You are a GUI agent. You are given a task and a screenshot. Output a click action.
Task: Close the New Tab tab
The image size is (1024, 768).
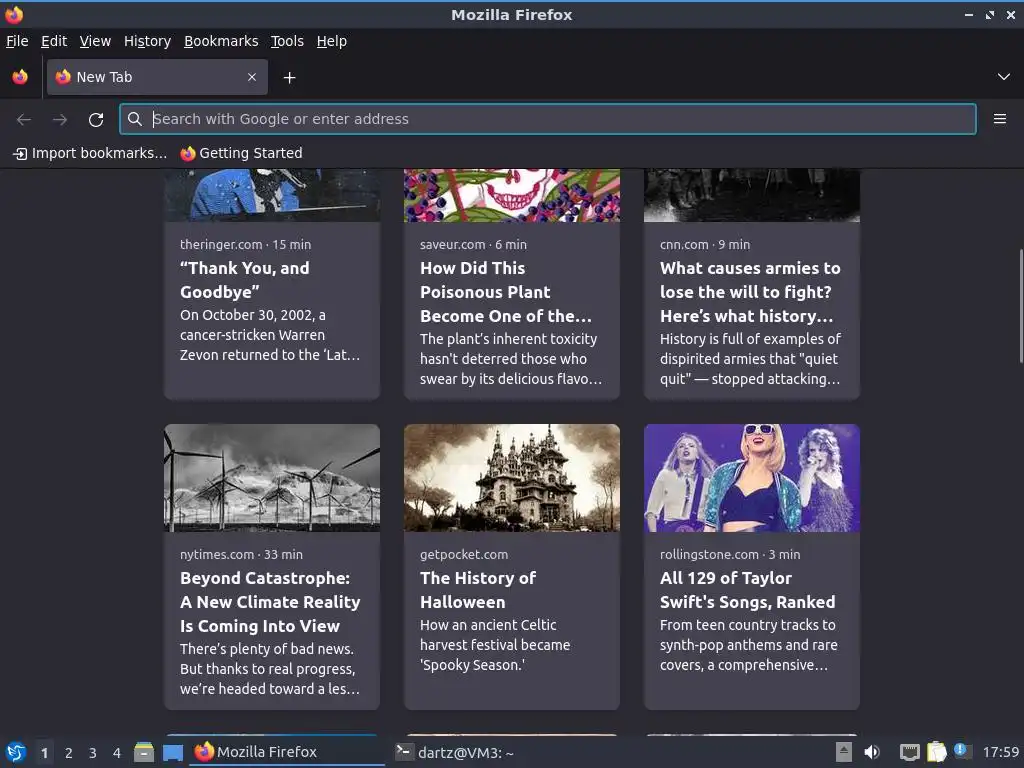[x=252, y=77]
